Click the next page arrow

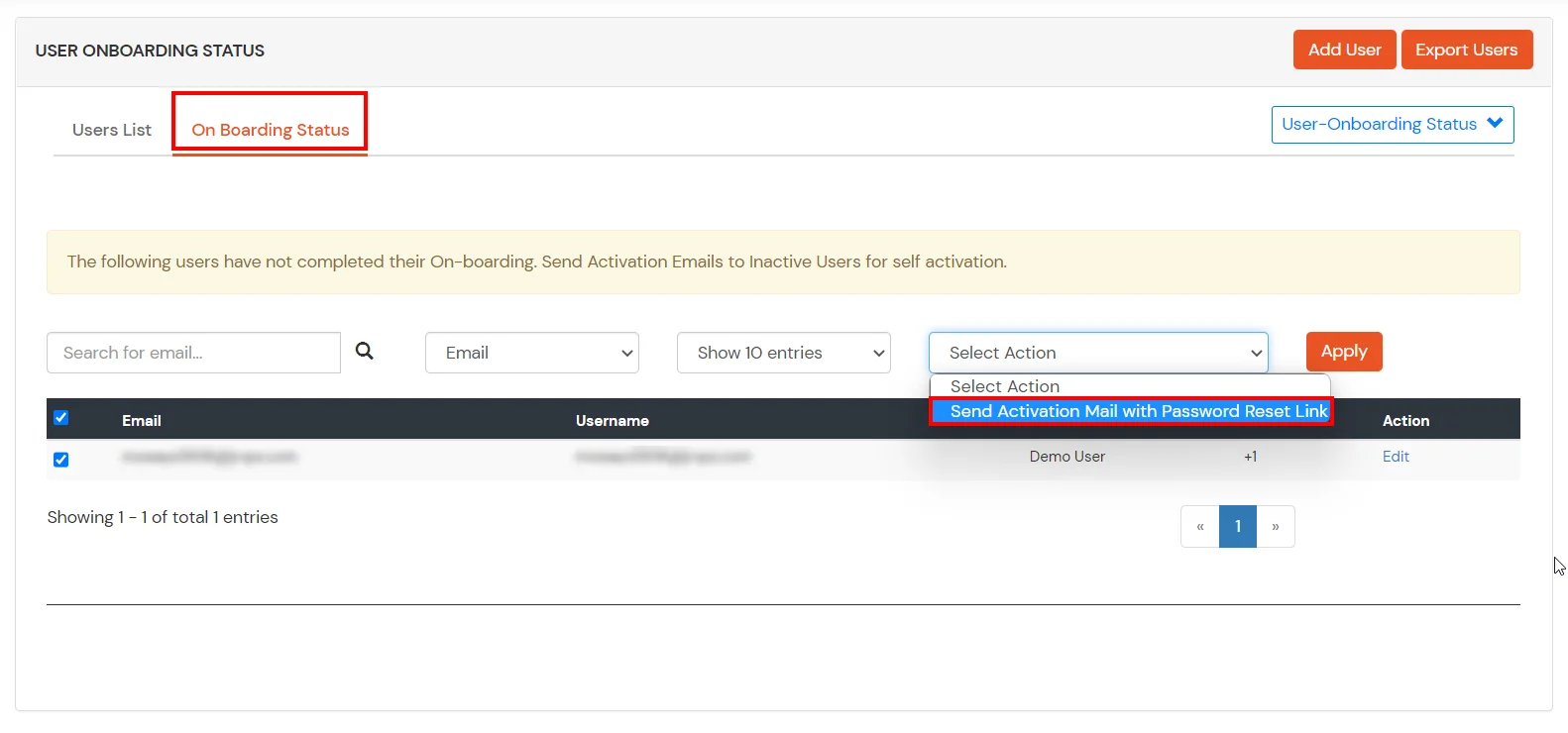[1276, 527]
